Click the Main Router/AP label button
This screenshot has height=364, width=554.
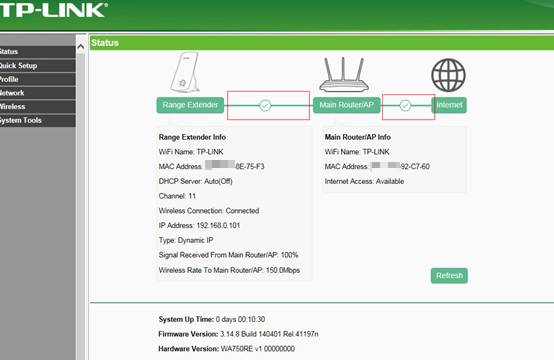(x=347, y=105)
